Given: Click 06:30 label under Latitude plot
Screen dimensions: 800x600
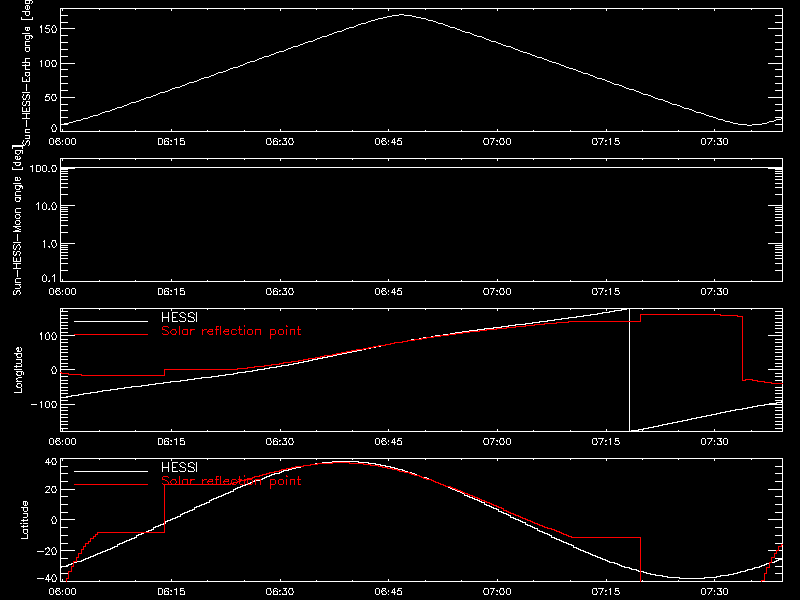Looking at the screenshot, I should [280, 592].
